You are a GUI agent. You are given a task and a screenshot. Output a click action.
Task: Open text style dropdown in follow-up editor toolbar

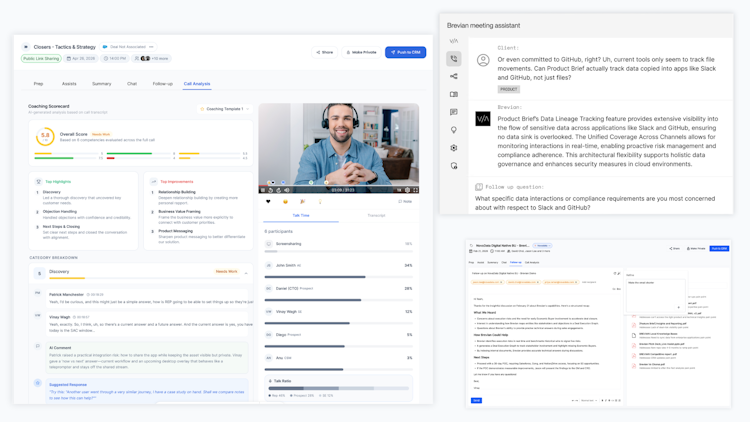tap(589, 400)
